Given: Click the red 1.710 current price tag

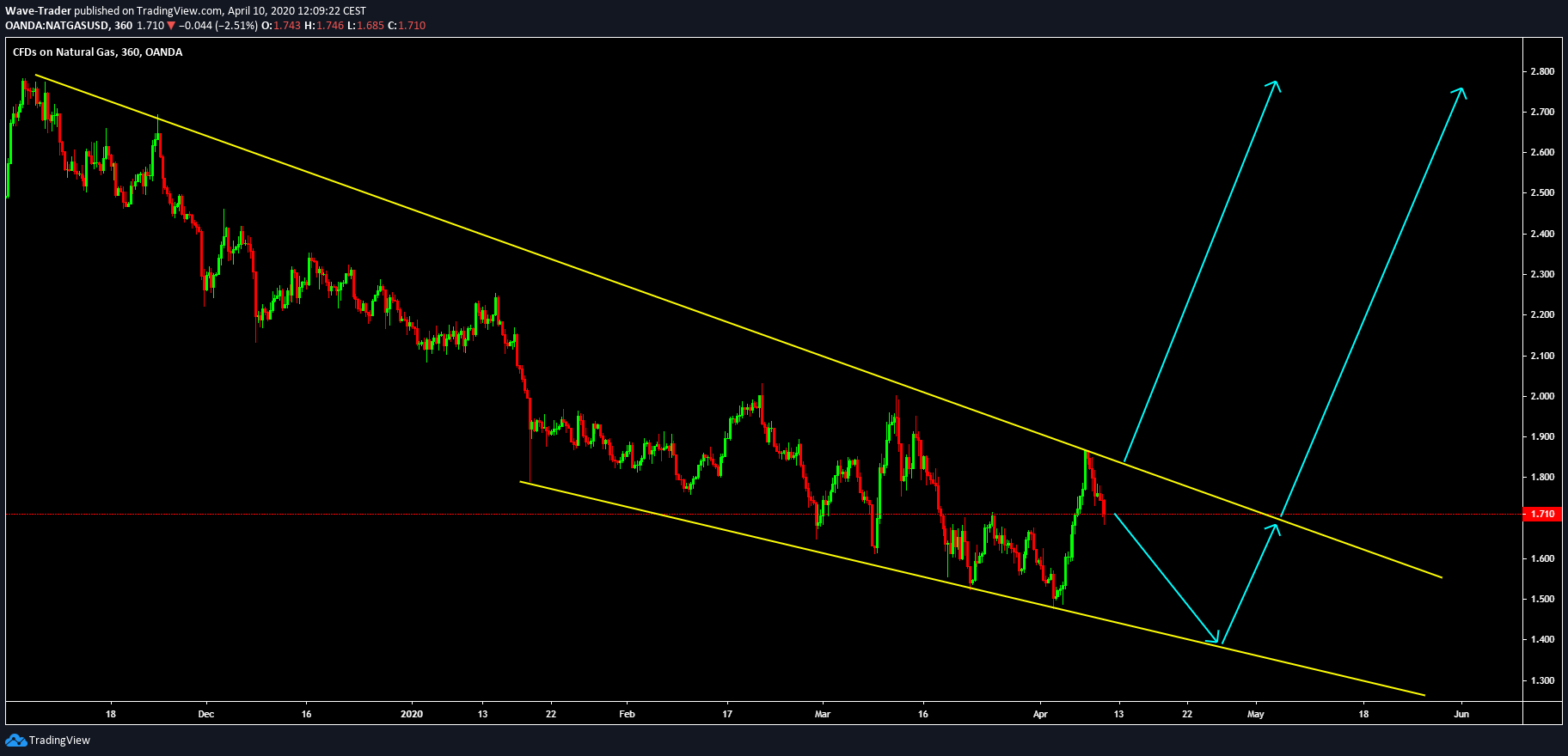Looking at the screenshot, I should [x=1542, y=514].
